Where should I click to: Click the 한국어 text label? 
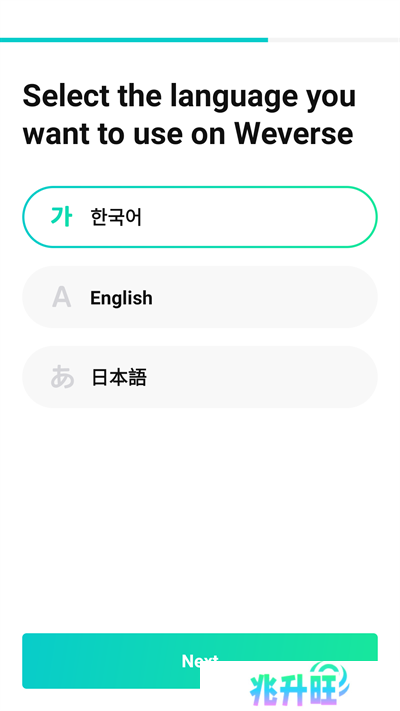click(x=116, y=217)
